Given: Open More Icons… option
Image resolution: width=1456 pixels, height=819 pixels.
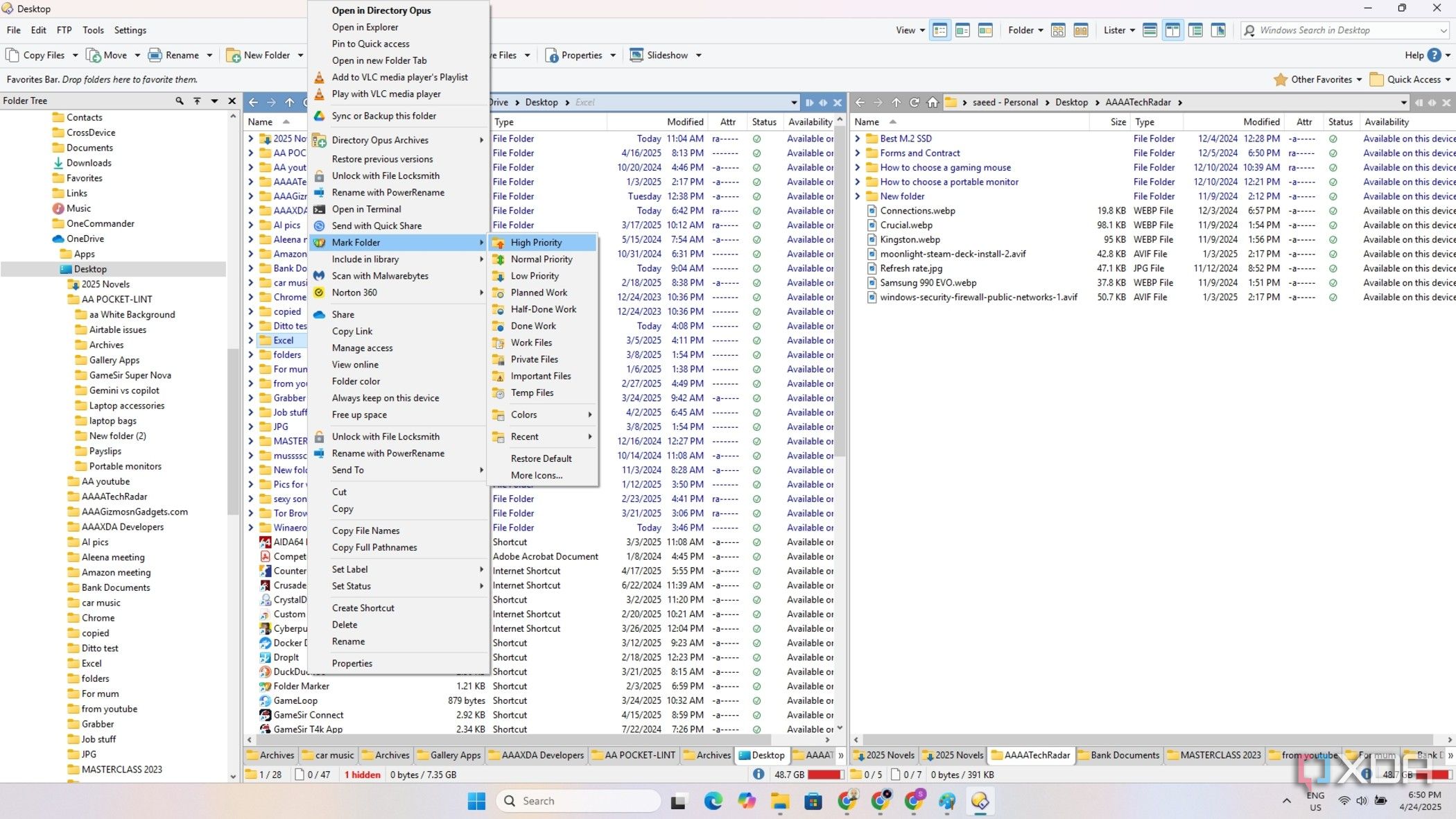Looking at the screenshot, I should 542,475.
